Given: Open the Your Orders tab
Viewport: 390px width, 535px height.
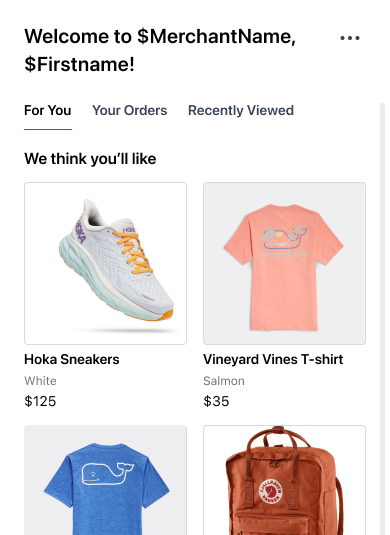Looking at the screenshot, I should pyautogui.click(x=130, y=111).
